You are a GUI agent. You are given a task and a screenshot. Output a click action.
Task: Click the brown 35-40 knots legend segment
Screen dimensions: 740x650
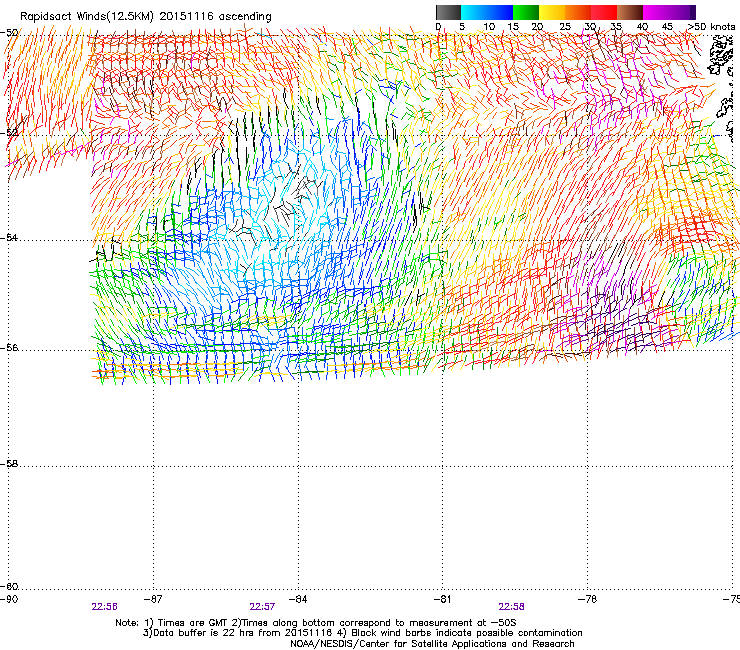(630, 12)
